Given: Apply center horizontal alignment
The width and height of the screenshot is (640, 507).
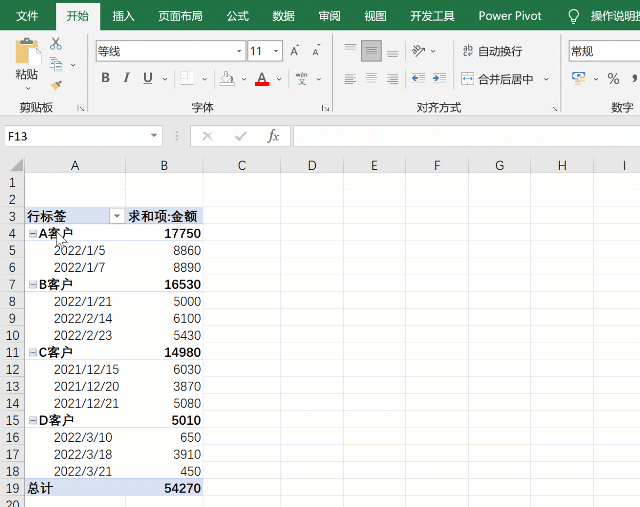Looking at the screenshot, I should click(371, 78).
